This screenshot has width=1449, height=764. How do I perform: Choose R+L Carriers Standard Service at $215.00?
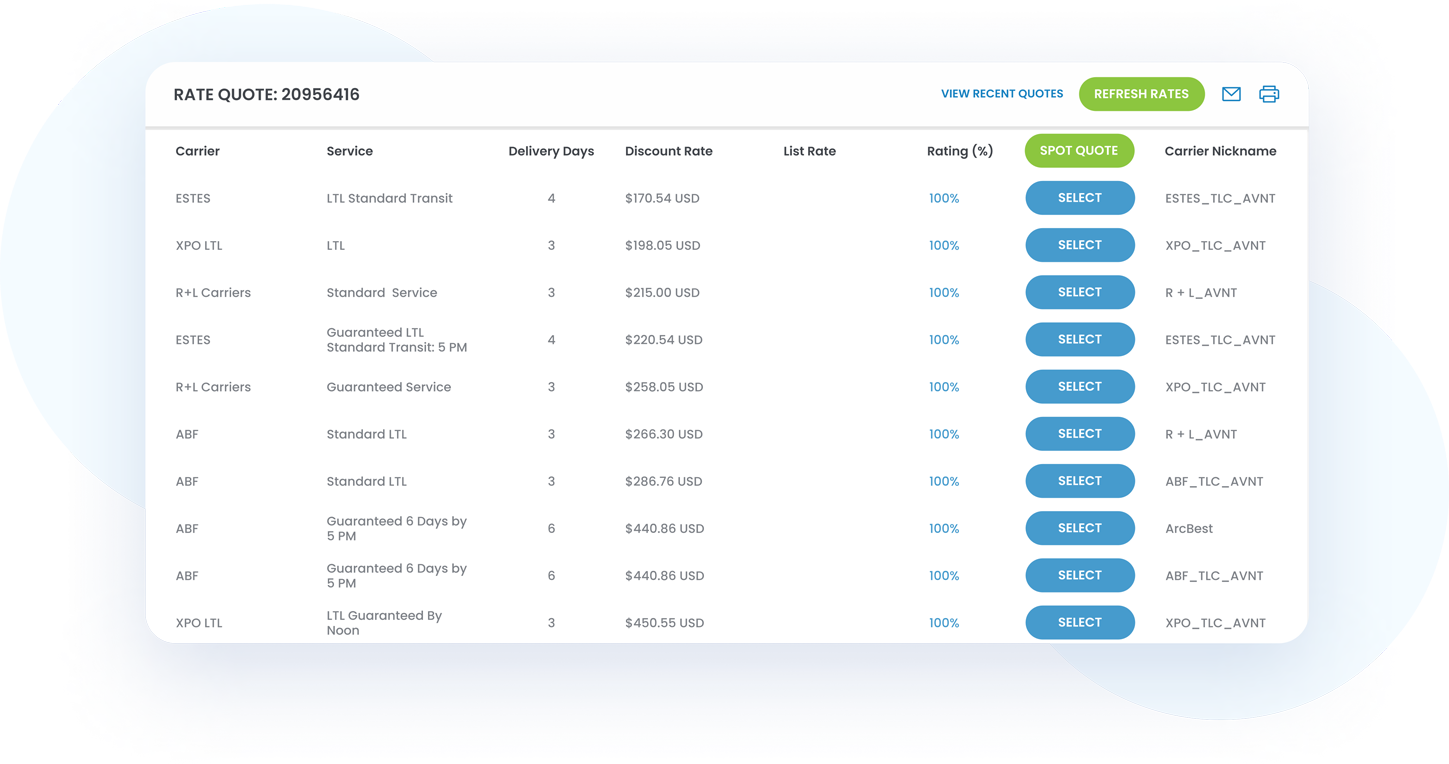coord(1079,292)
